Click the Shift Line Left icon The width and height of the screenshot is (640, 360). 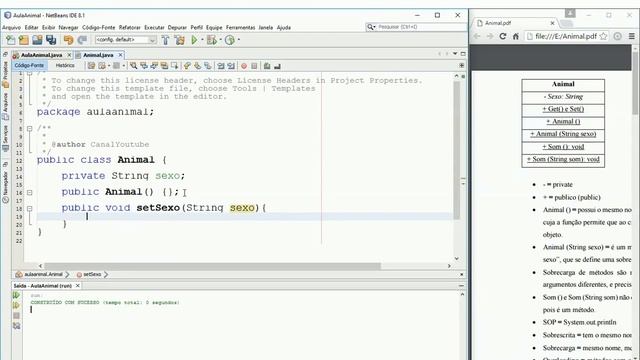pos(221,66)
